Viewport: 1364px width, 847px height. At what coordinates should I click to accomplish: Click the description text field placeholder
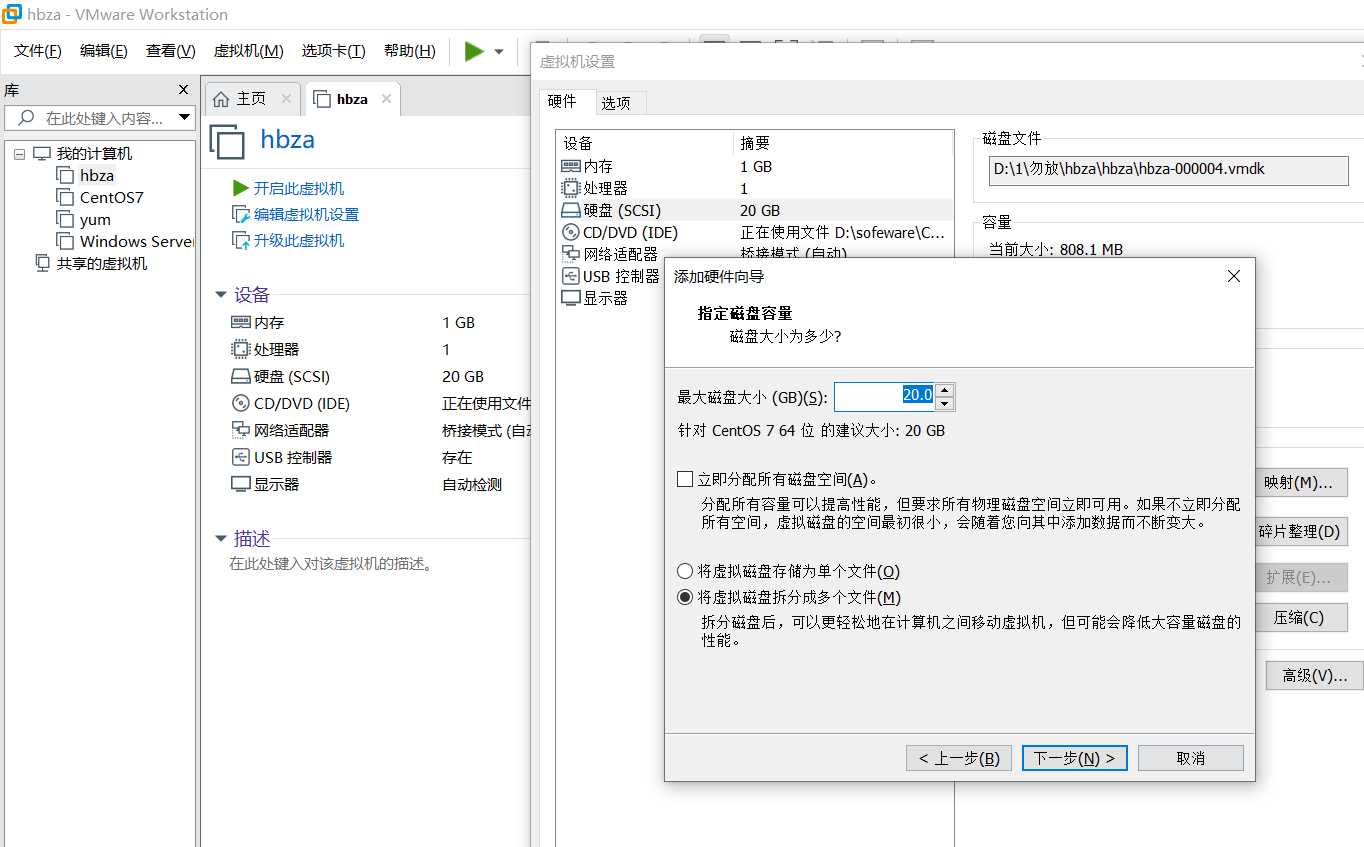coord(331,564)
